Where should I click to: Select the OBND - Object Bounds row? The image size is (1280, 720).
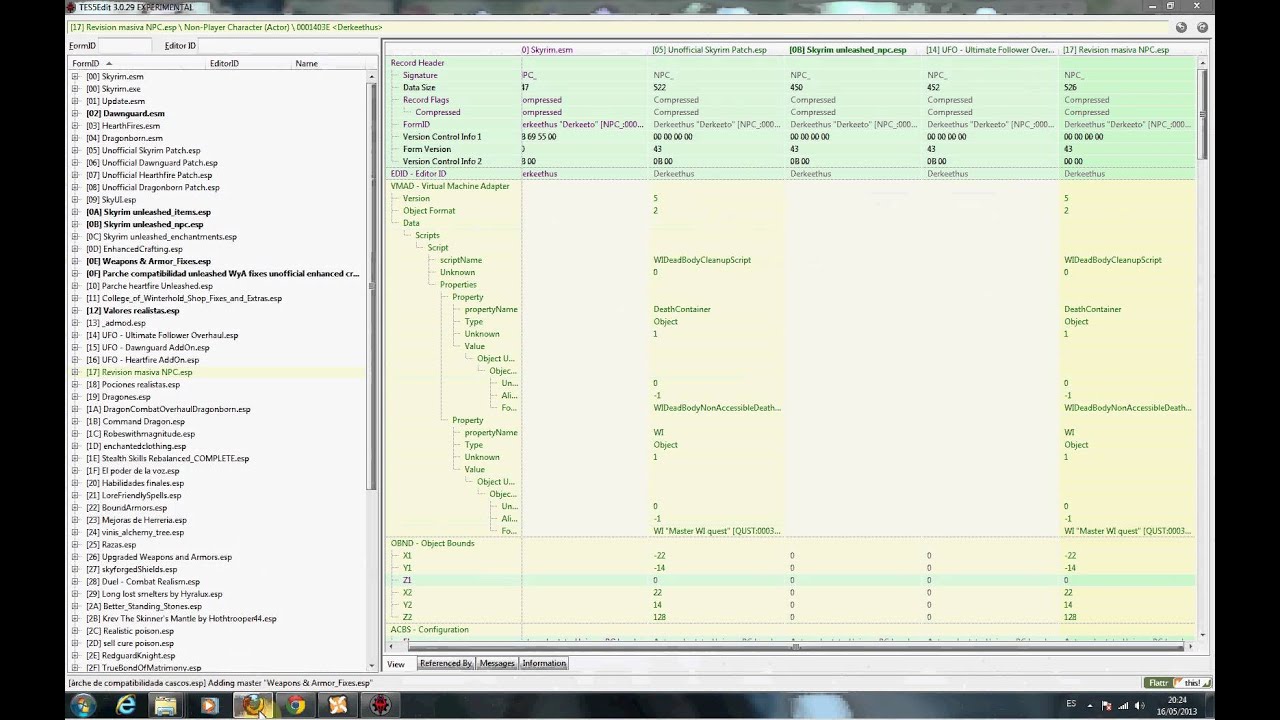[790, 543]
